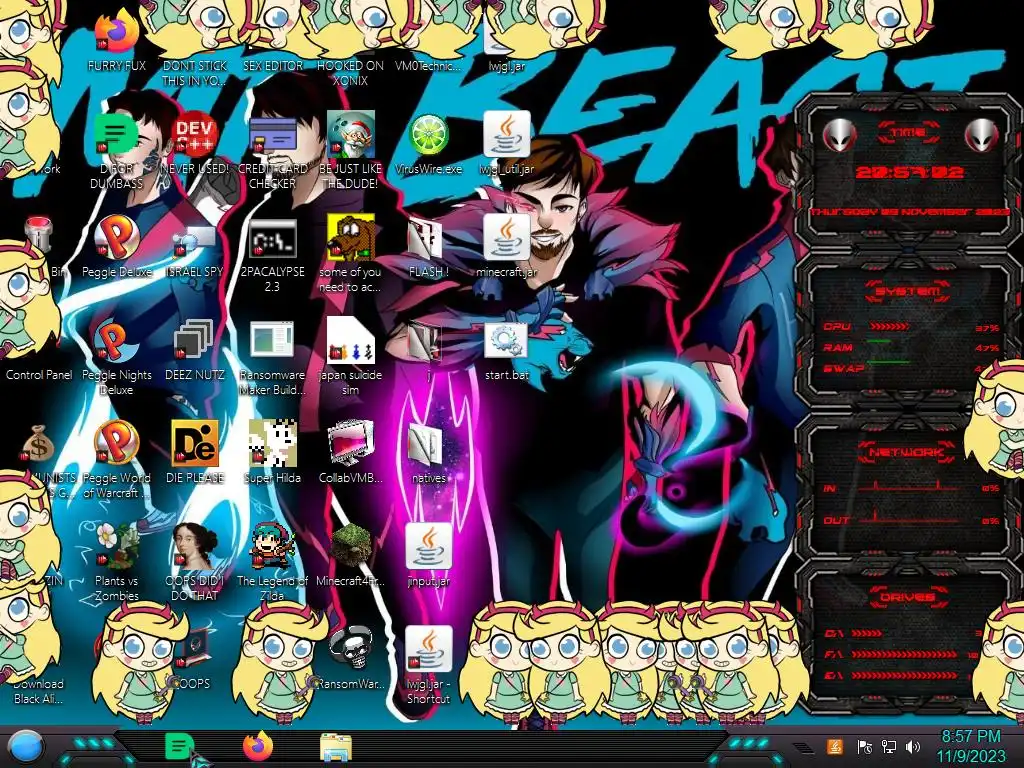Open japan suicide sim shortcut
This screenshot has height=768, width=1024.
351,341
